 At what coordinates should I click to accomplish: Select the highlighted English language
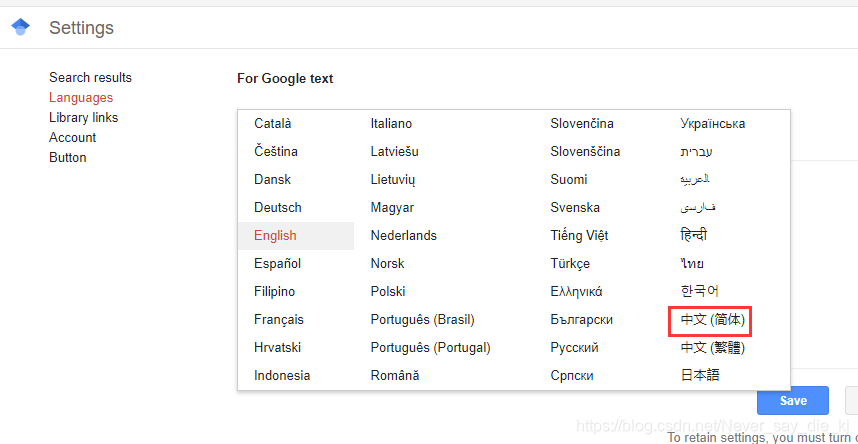pos(296,236)
